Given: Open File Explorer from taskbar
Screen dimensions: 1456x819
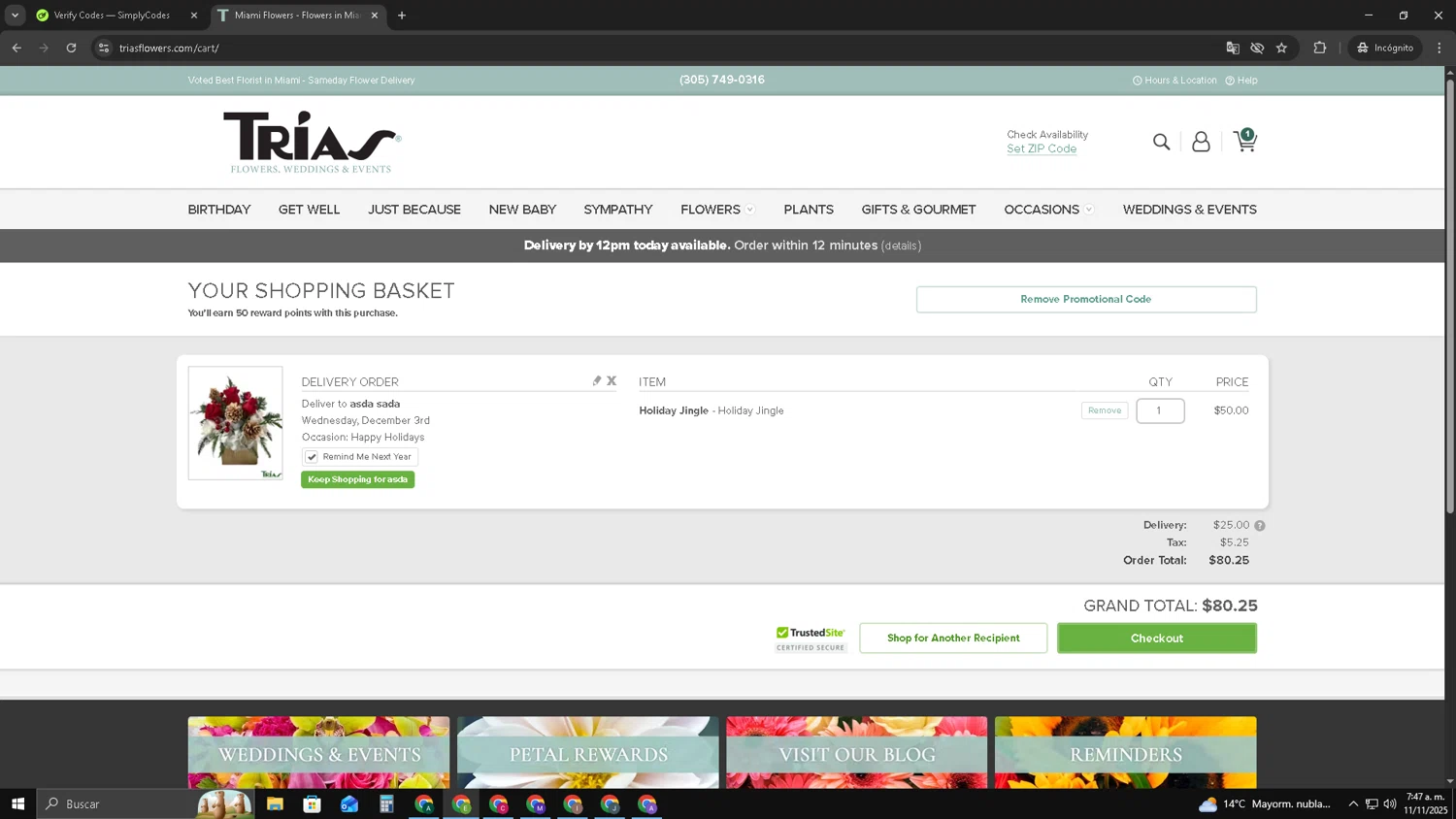Looking at the screenshot, I should coord(275,803).
